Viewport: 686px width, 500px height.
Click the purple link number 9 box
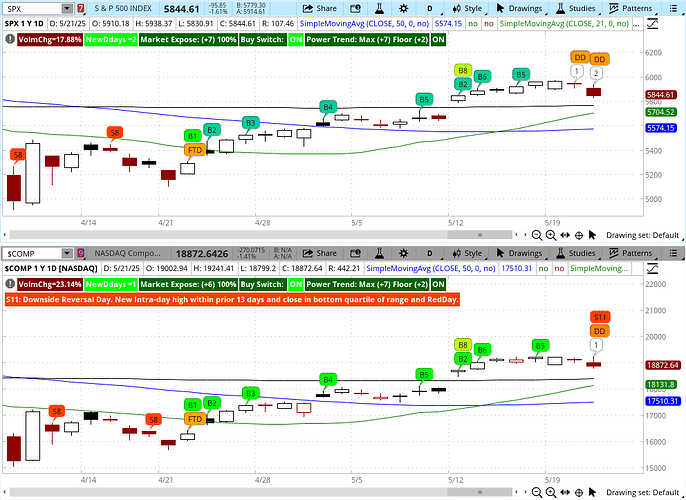coord(80,253)
